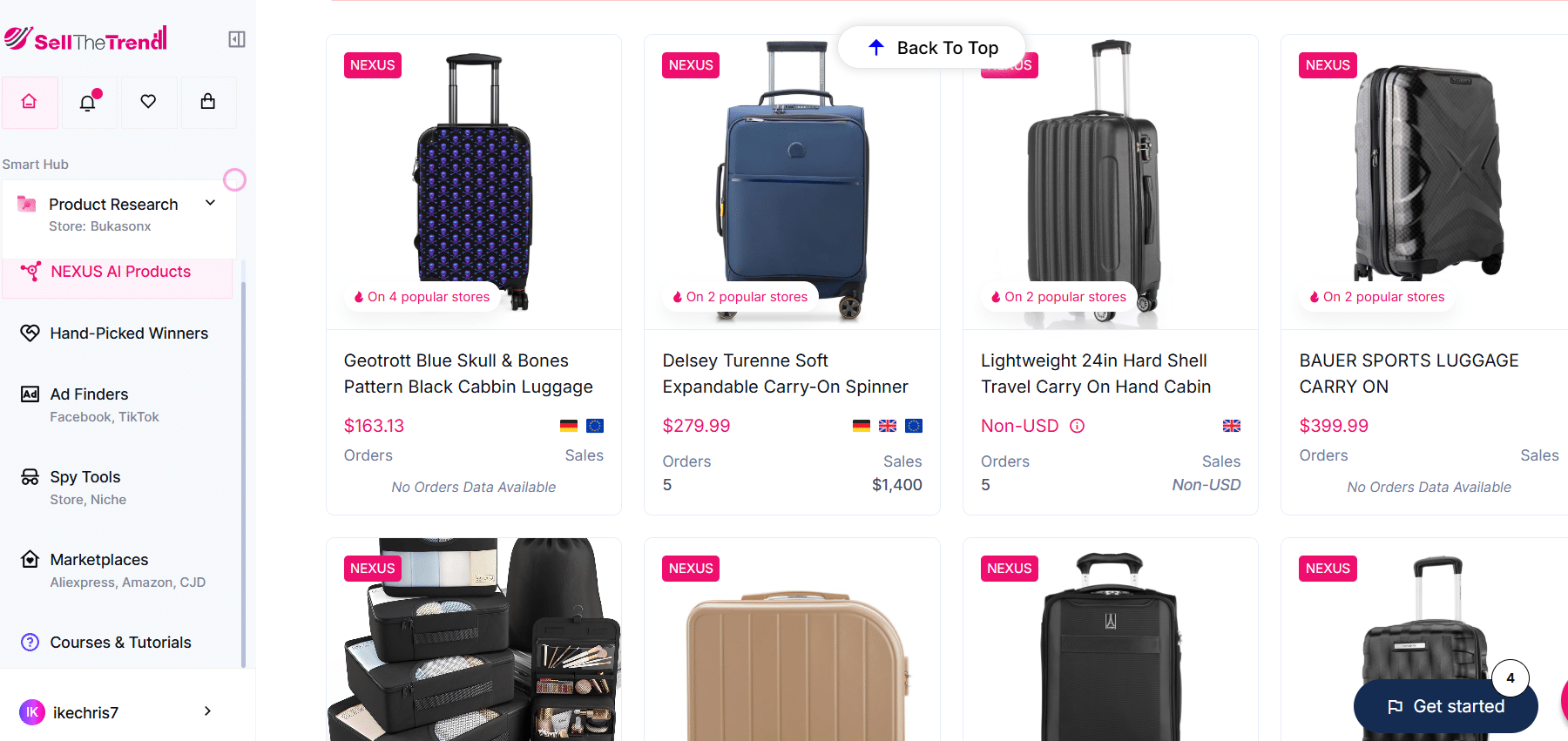Click Geotrott skull luggage product image
The width and height of the screenshot is (1568, 741).
474,181
